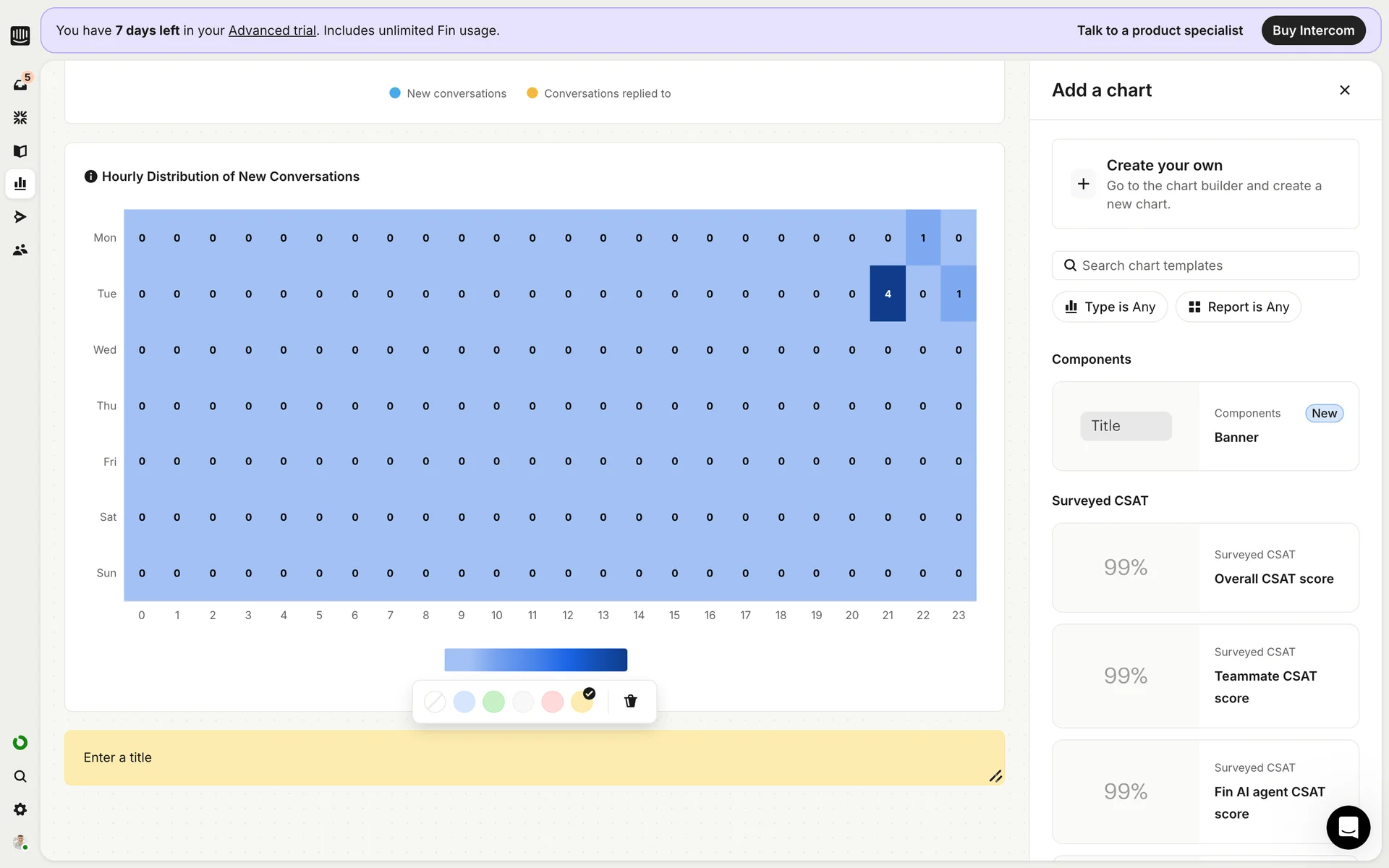Add the Banner component template
The image size is (1389, 868).
(1205, 426)
